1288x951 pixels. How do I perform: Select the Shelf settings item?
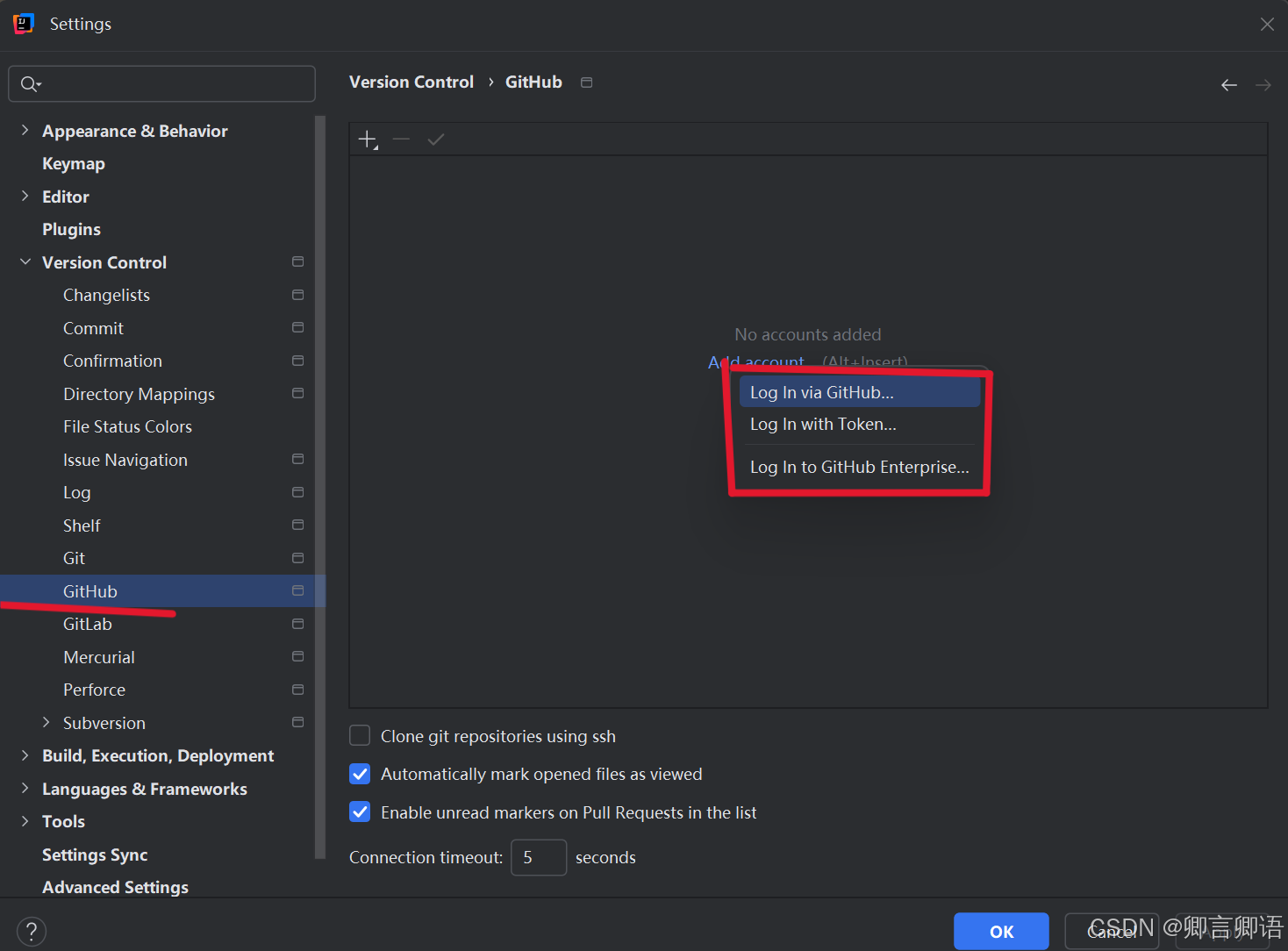click(82, 526)
